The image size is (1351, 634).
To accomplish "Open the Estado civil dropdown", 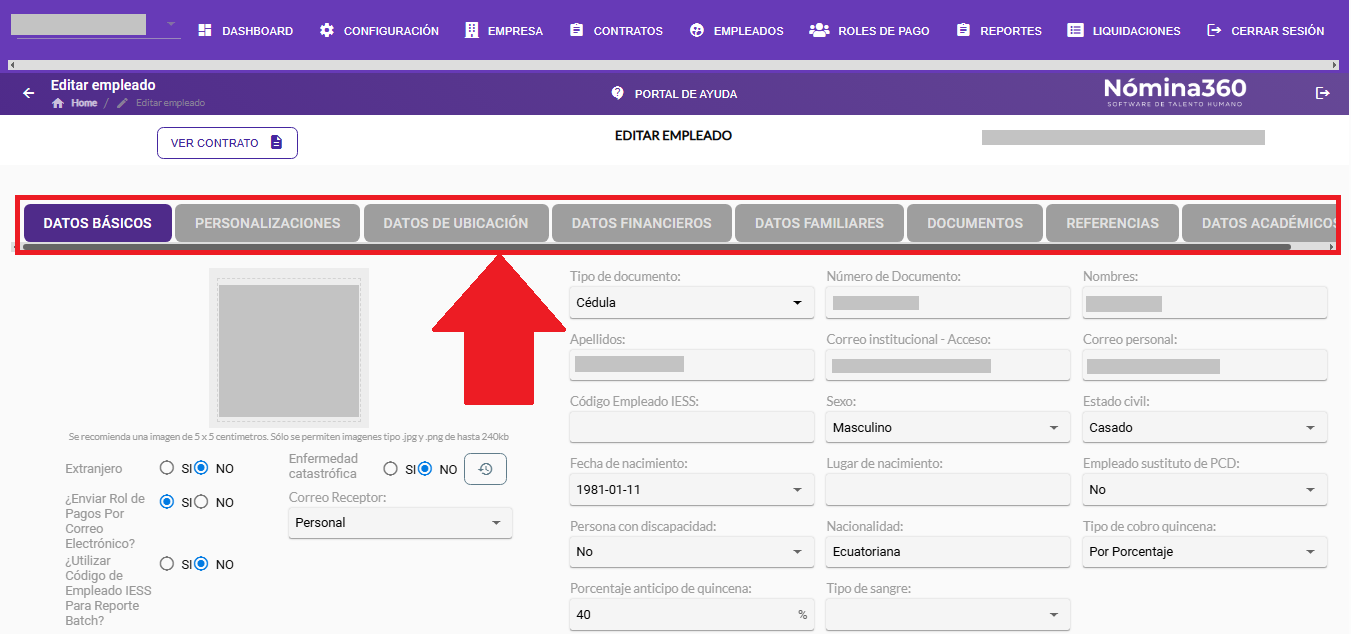I will (1205, 427).
